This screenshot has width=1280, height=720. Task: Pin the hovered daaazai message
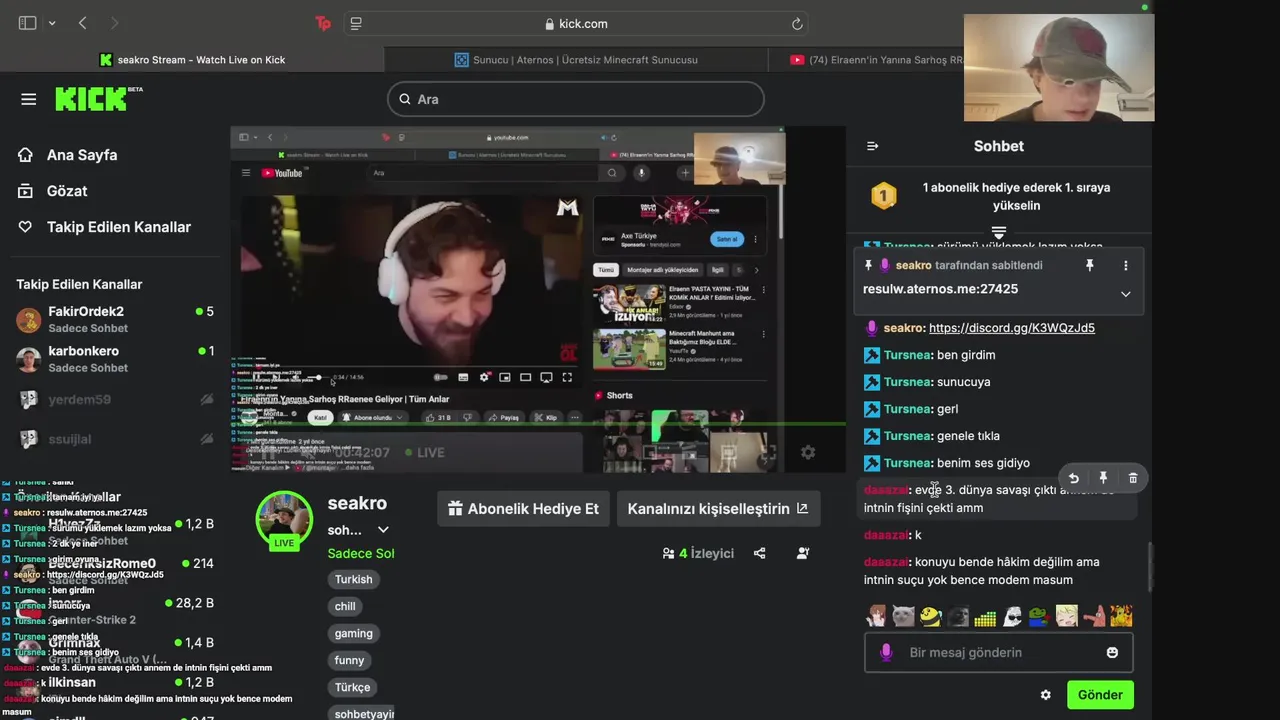(x=1103, y=478)
